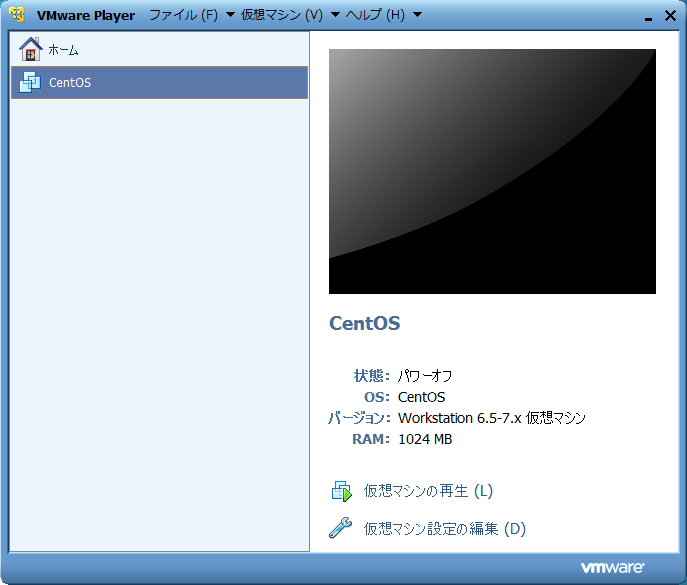Click the 仮想マシン設定の編集 (D) link

pos(444,528)
